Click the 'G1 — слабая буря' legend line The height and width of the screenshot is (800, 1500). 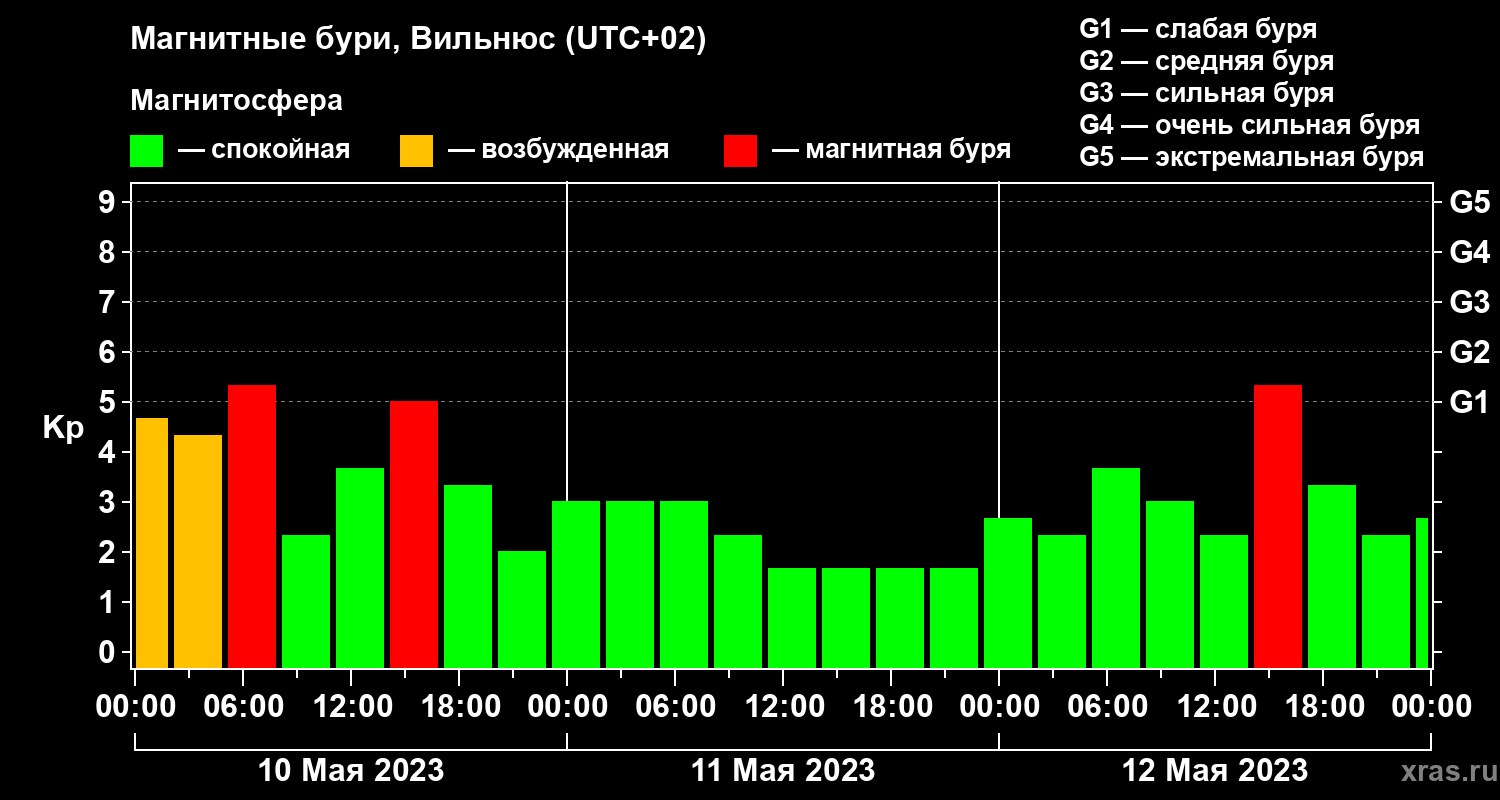coord(1198,28)
